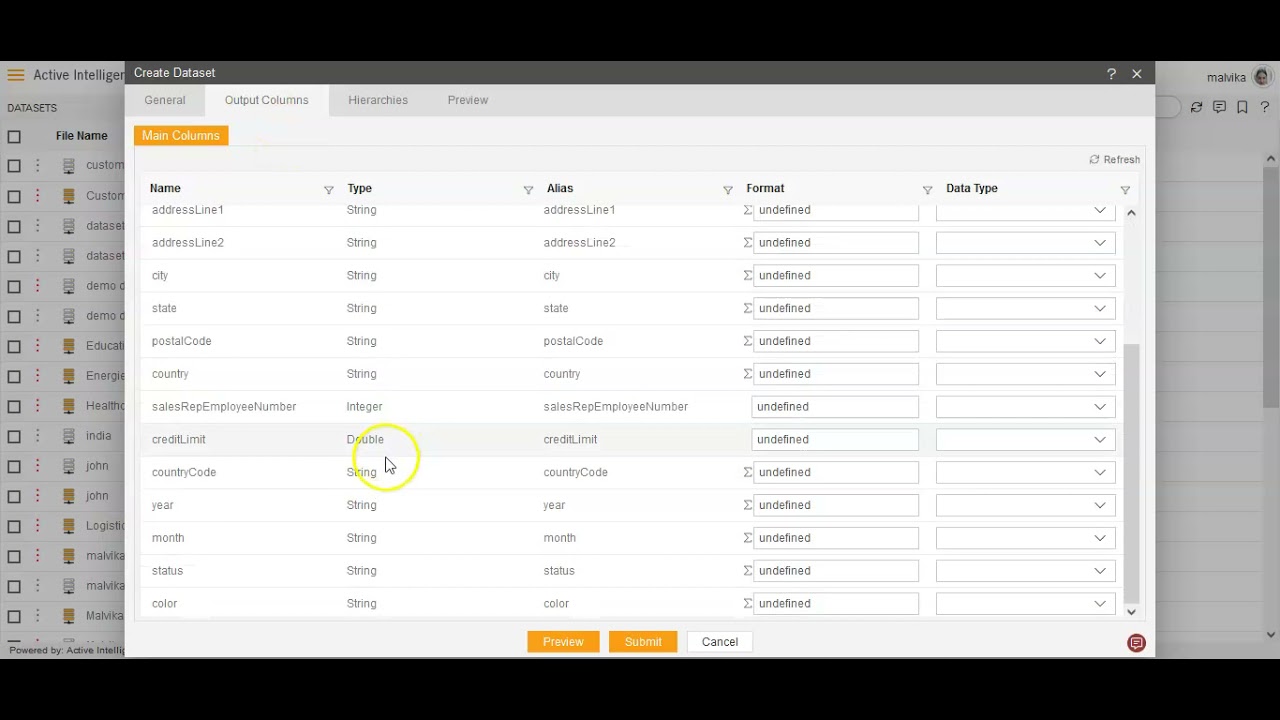Open the hamburger menu beside Active Intelligence
This screenshot has width=1280, height=720.
(15, 75)
